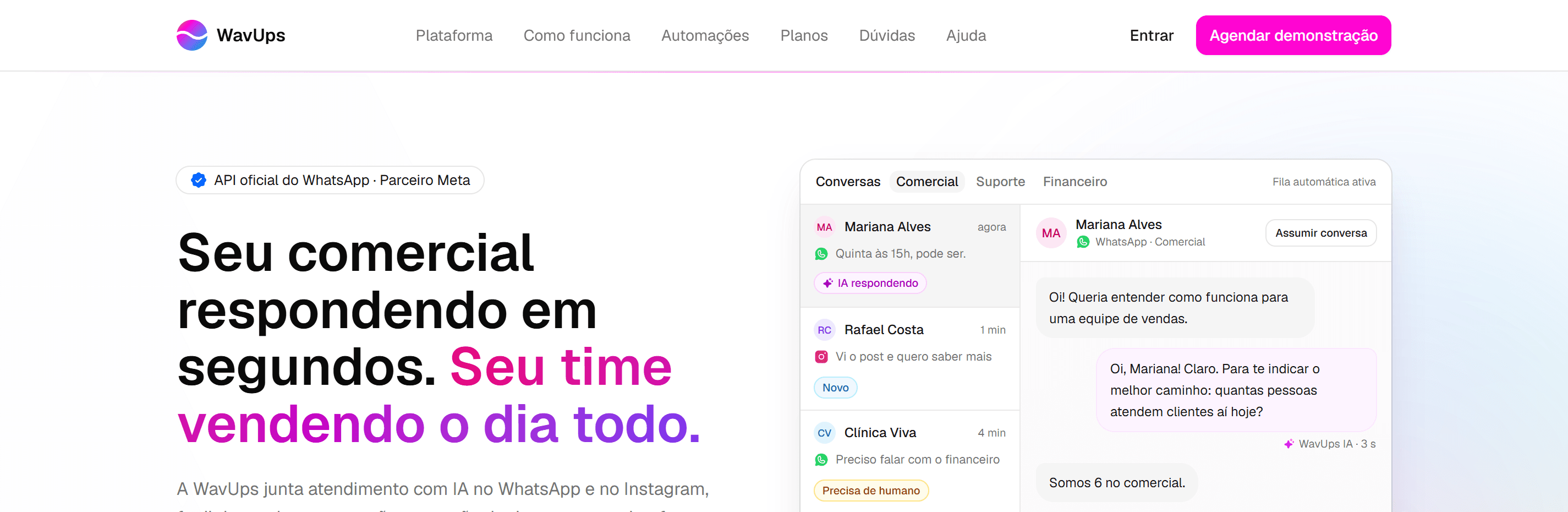Click Mariana Alves name in chat header
The width and height of the screenshot is (1568, 512).
pos(1118,225)
